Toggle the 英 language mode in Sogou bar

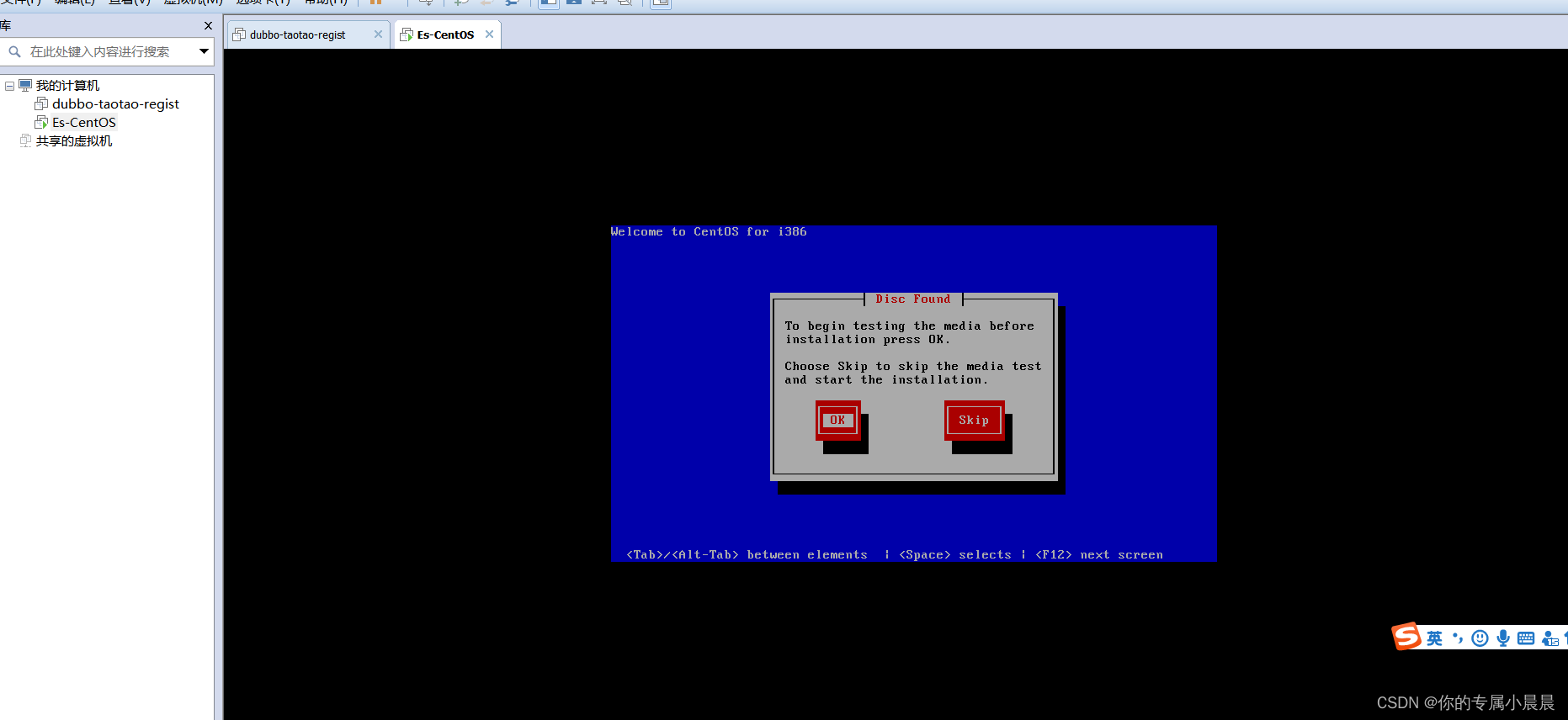(x=1434, y=638)
